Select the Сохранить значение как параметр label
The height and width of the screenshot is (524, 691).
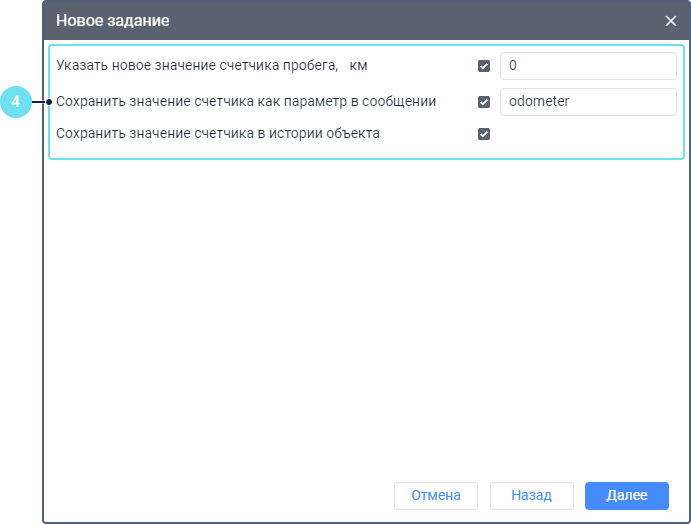(246, 101)
